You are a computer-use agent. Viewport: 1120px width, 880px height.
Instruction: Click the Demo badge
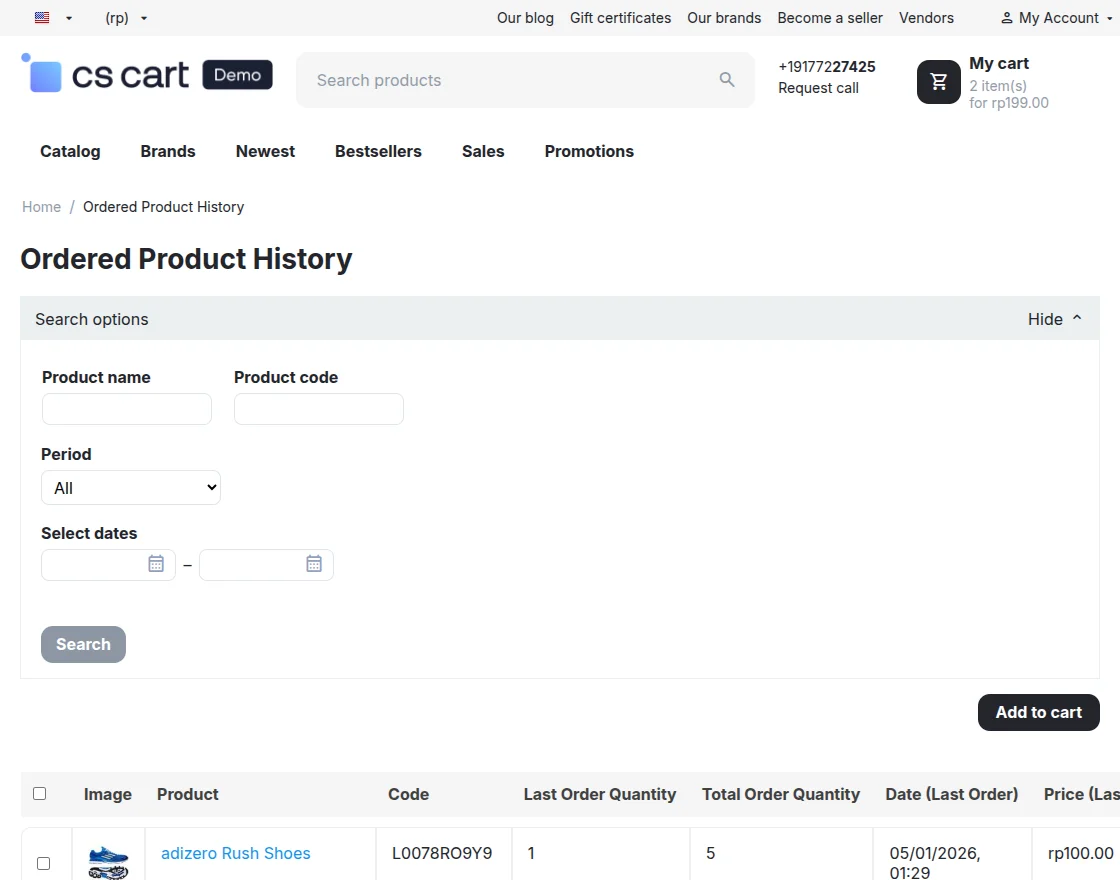(x=237, y=74)
